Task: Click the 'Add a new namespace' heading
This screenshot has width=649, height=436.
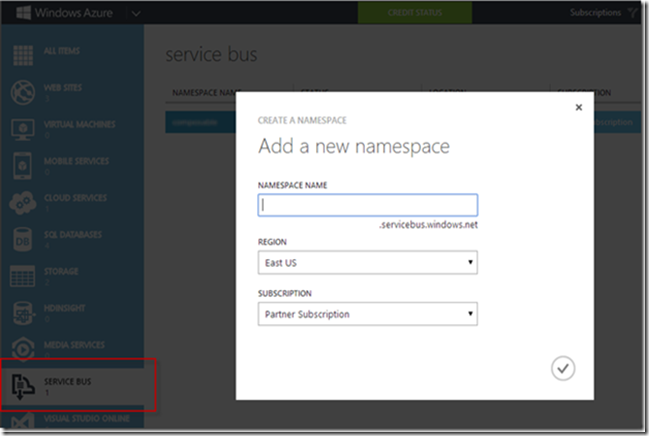Action: [354, 146]
